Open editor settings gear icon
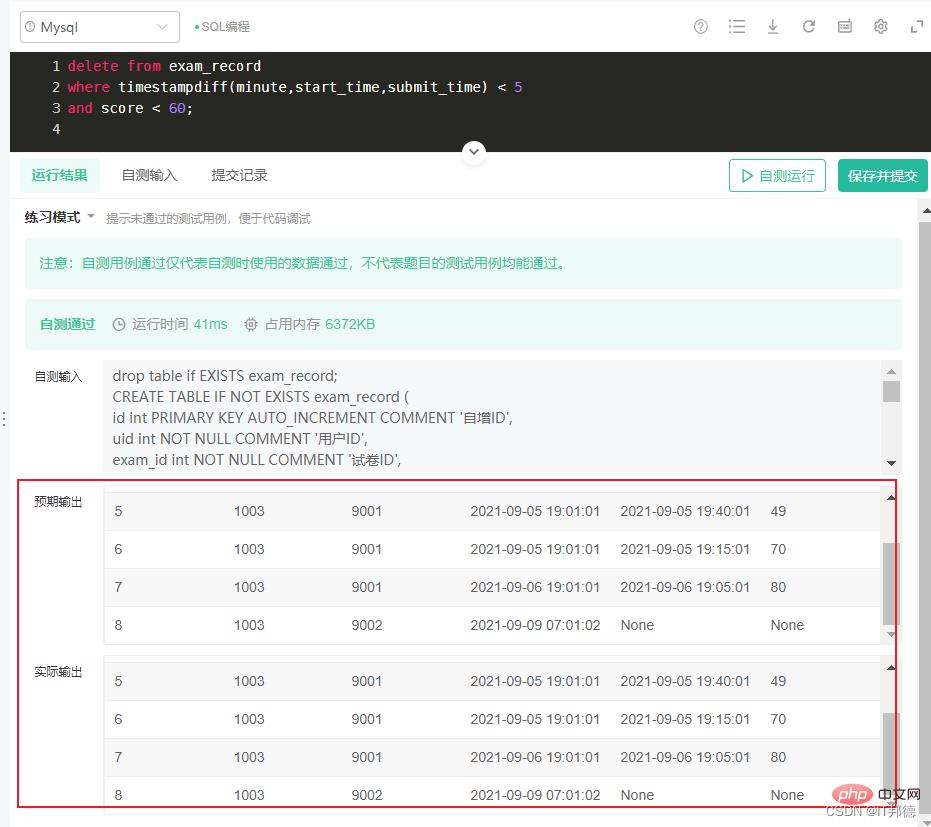This screenshot has height=827, width=931. tap(881, 27)
